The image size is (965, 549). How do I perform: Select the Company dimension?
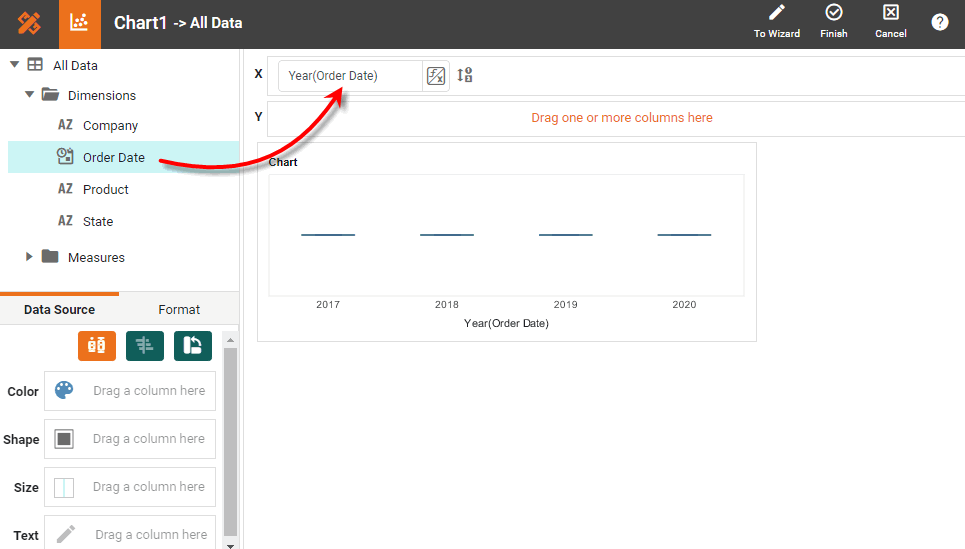click(x=110, y=125)
